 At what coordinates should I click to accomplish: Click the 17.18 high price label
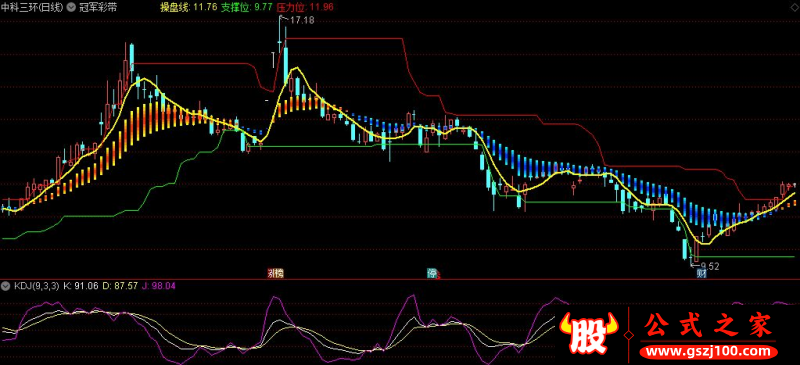302,20
